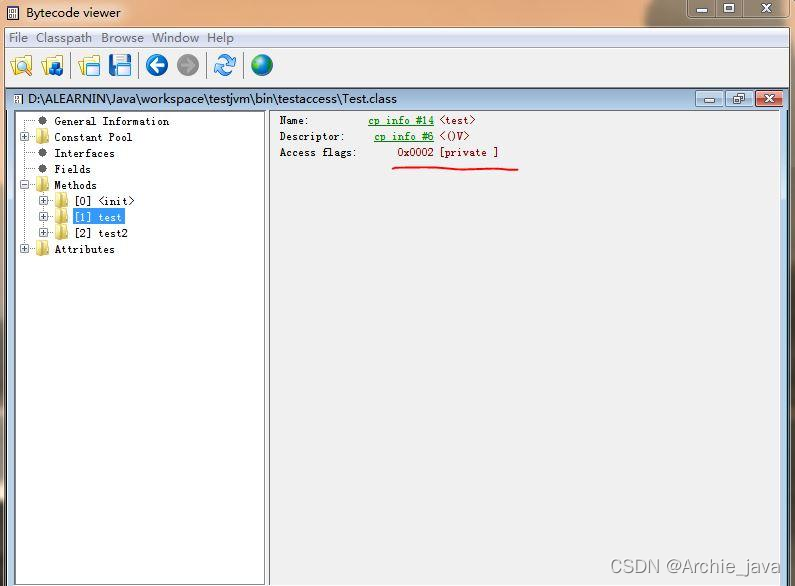The height and width of the screenshot is (586, 795).
Task: Click the browse classpath toolbar icon
Action: [x=52, y=65]
